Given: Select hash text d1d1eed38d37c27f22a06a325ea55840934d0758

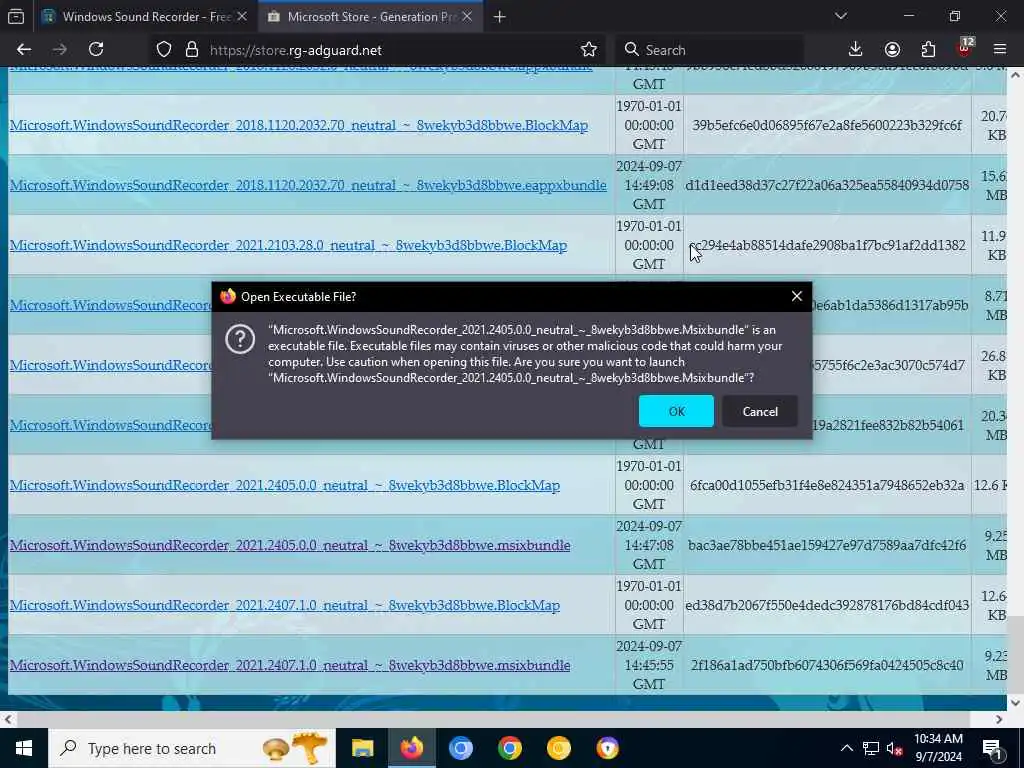Looking at the screenshot, I should coord(827,185).
